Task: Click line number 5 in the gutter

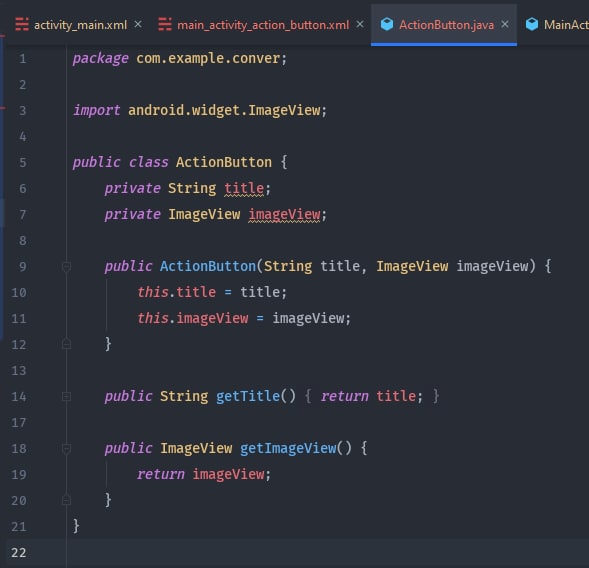Action: click(23, 163)
